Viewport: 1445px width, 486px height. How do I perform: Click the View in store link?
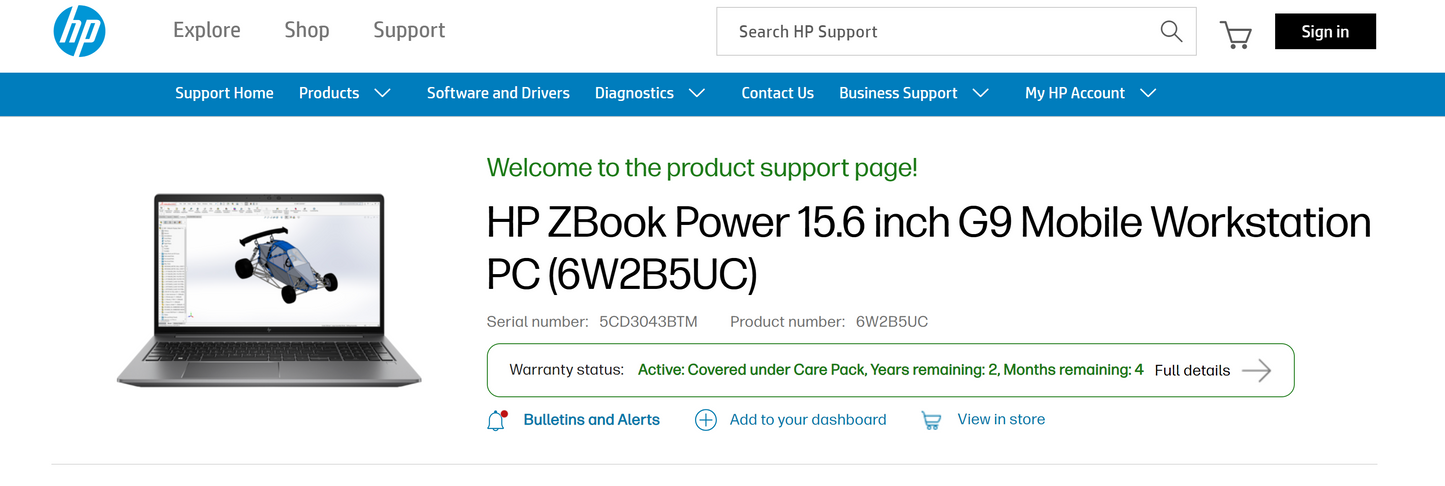1001,419
